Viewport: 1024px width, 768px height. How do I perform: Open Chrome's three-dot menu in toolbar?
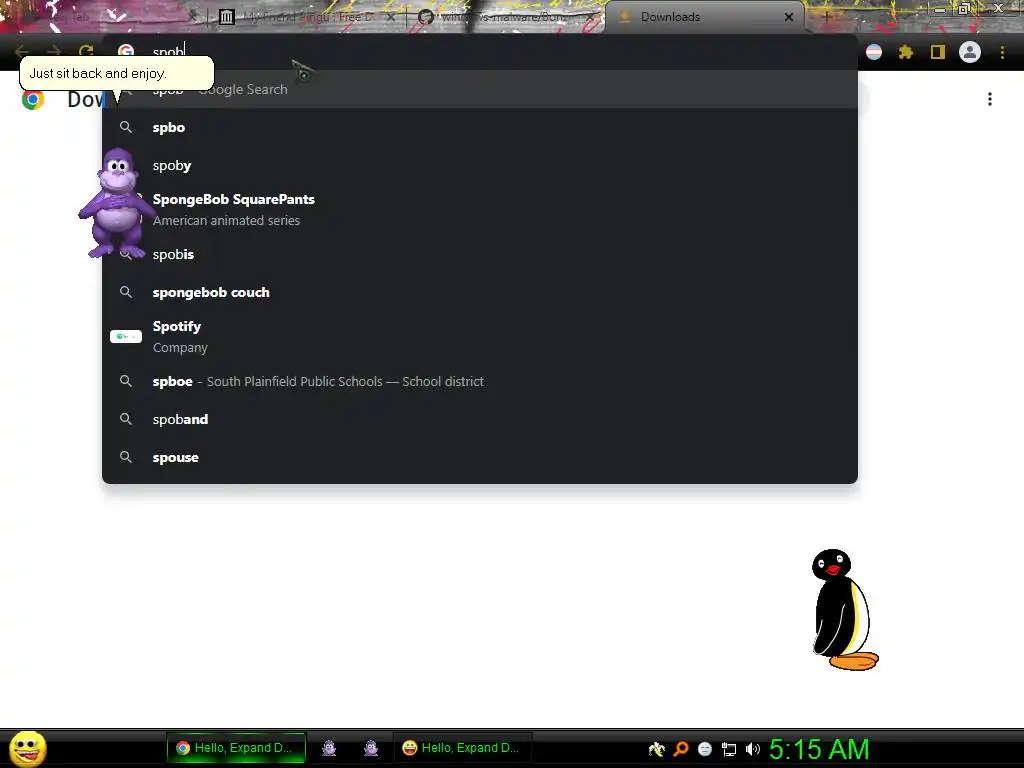[x=1002, y=52]
